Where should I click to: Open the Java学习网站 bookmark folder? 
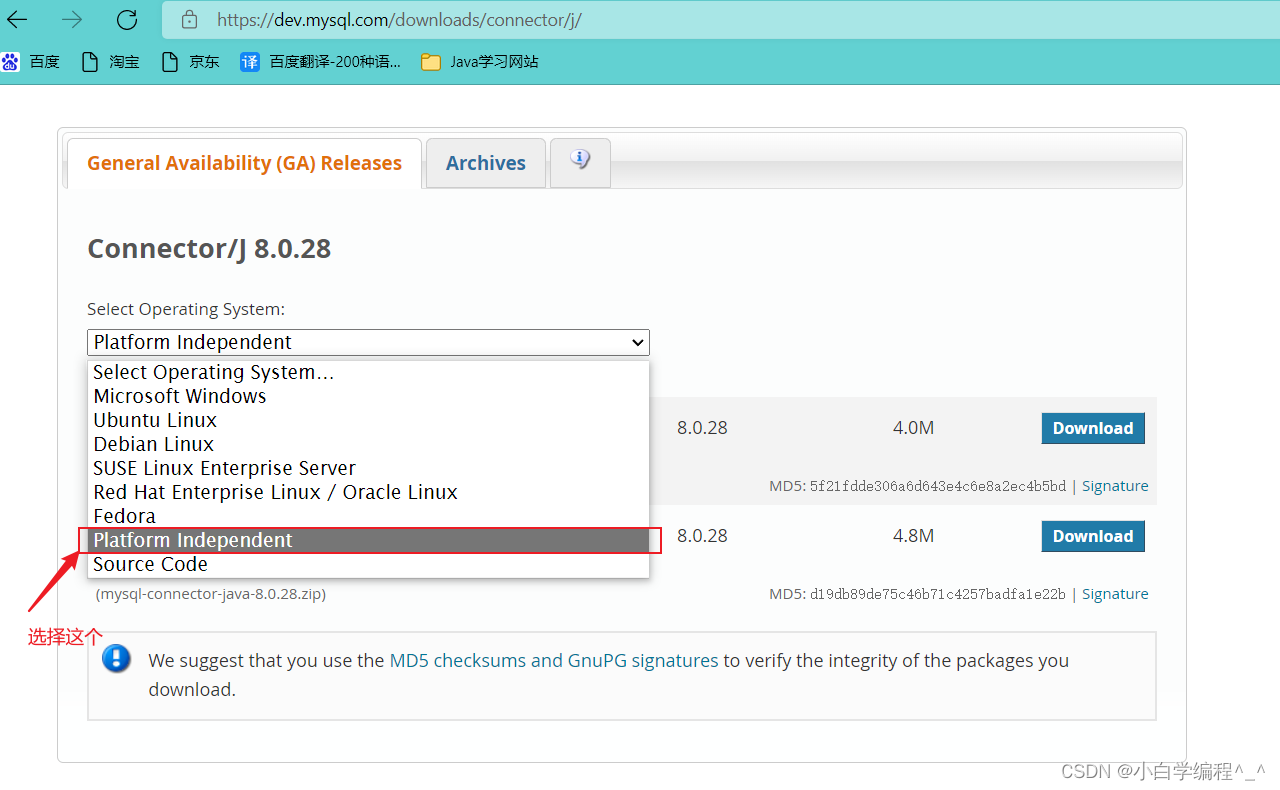[x=480, y=62]
